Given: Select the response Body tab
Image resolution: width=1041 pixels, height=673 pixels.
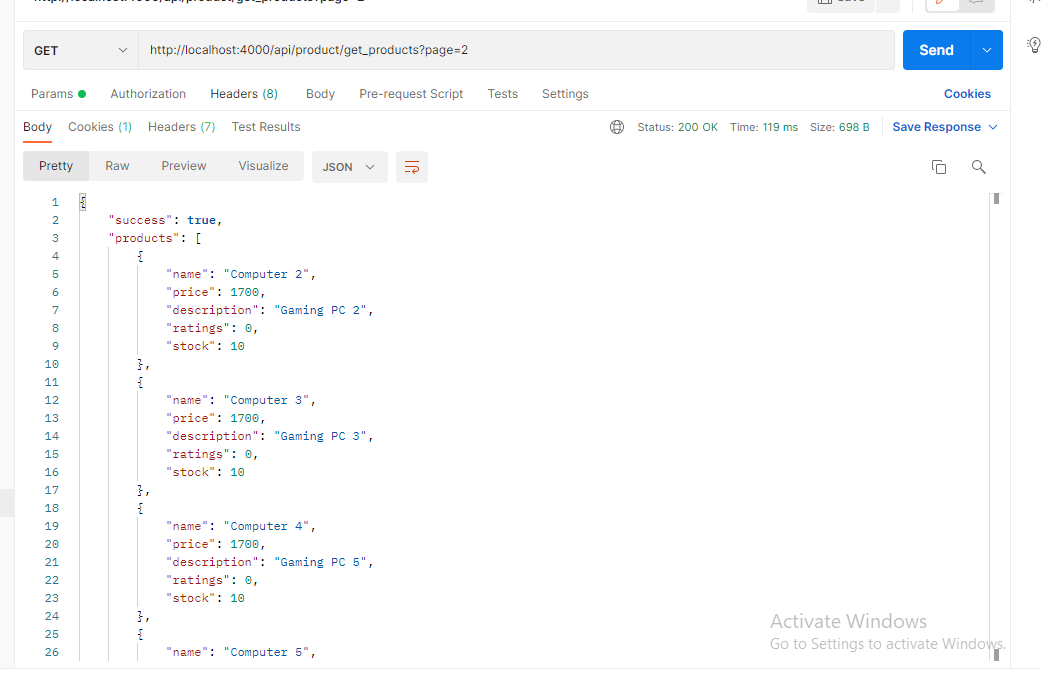Looking at the screenshot, I should click(37, 127).
